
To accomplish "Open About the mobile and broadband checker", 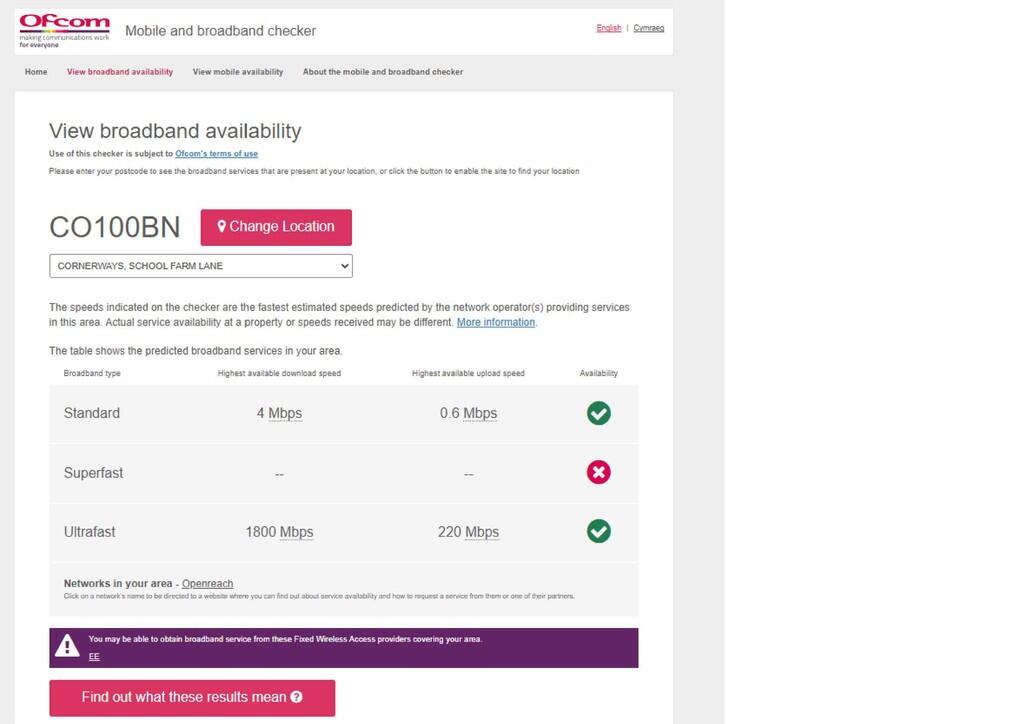I will 383,72.
